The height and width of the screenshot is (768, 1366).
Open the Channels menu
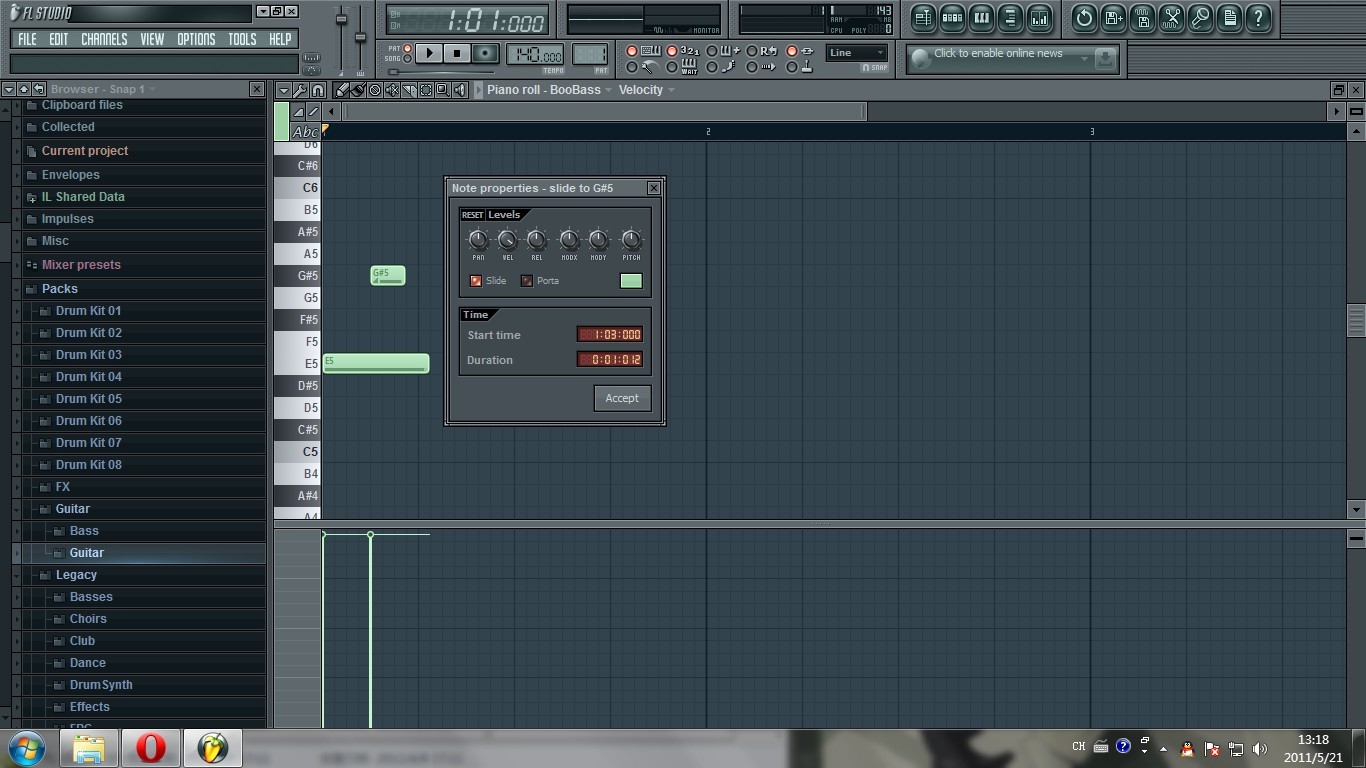(x=104, y=39)
